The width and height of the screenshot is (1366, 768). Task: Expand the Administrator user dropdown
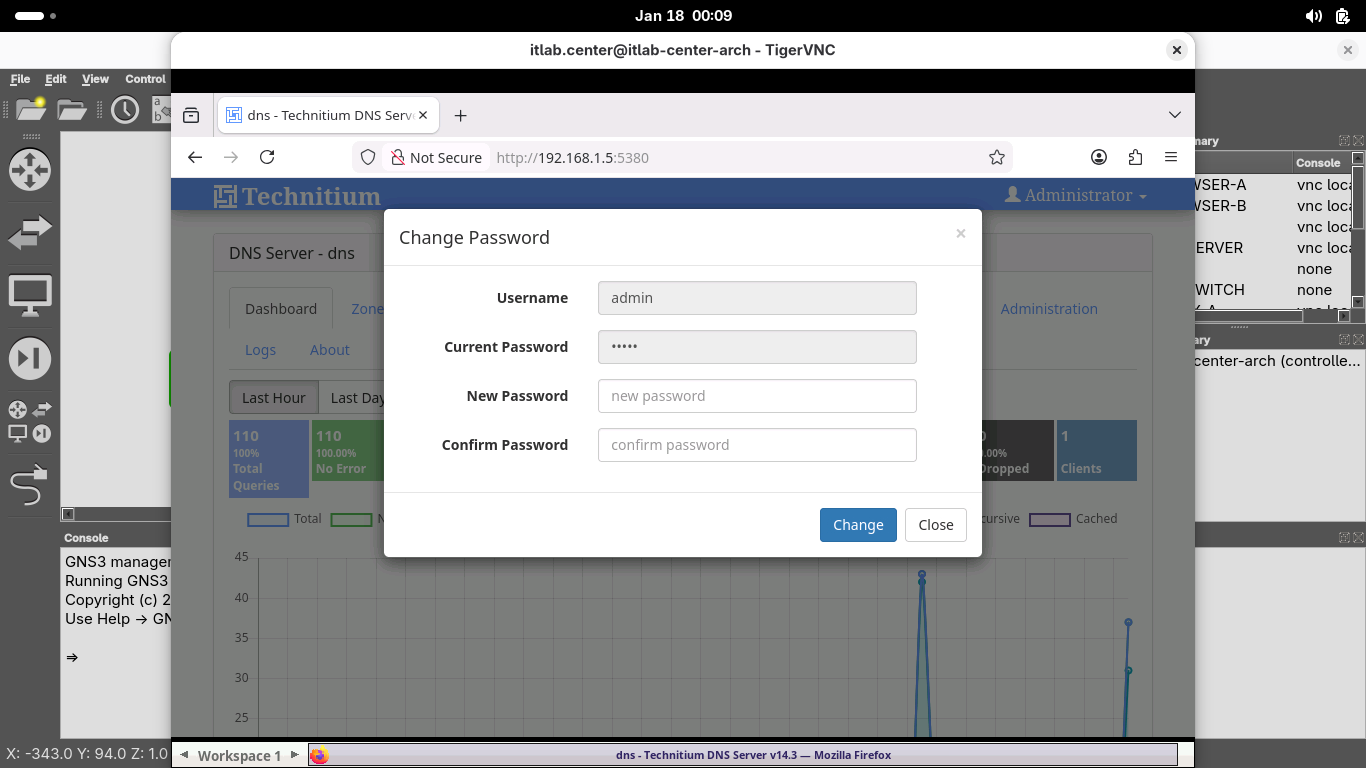(x=1075, y=195)
